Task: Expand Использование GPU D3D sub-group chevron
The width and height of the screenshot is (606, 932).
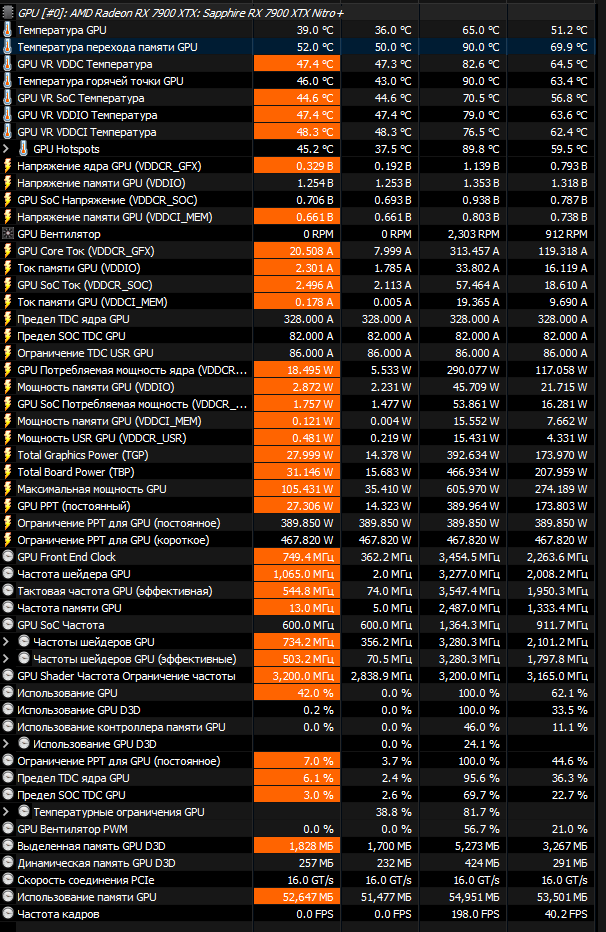Action: pos(6,744)
